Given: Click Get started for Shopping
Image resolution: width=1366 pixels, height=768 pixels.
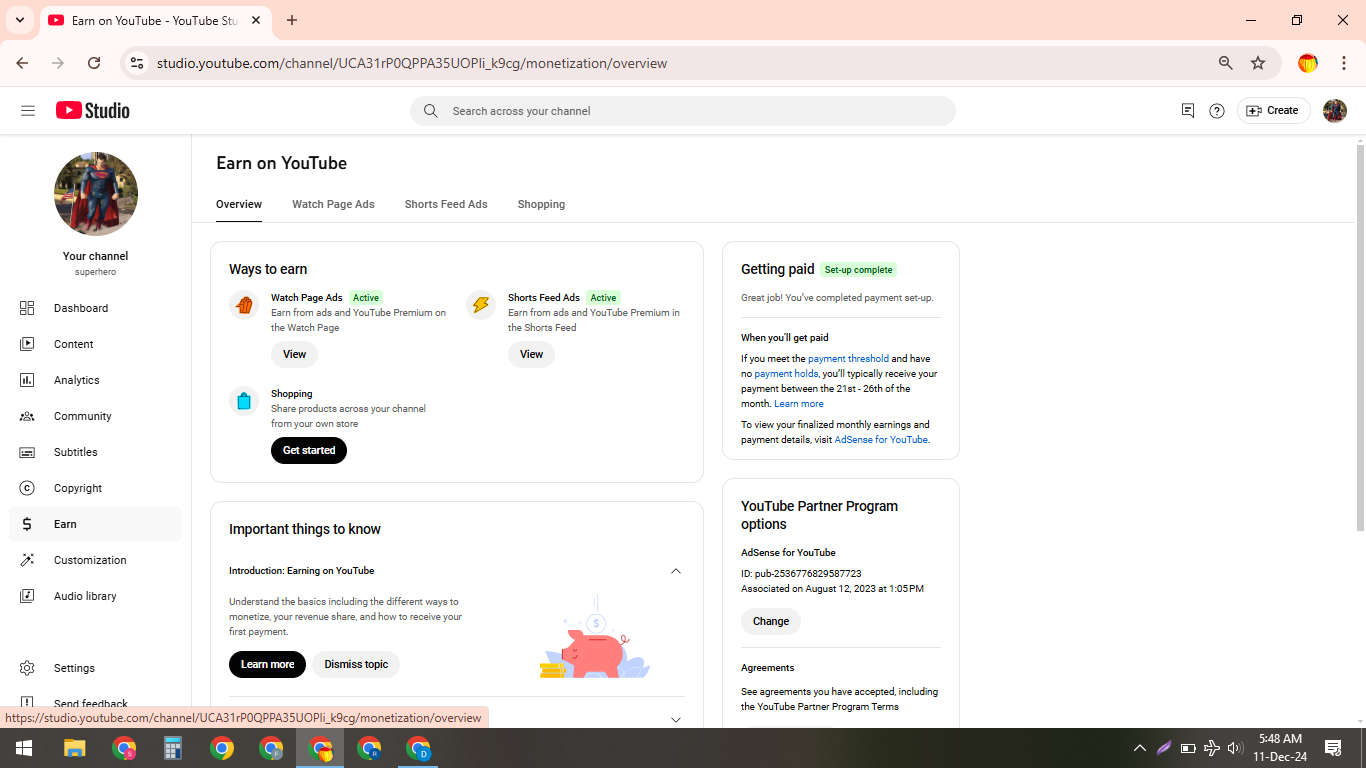Looking at the screenshot, I should coord(309,451).
